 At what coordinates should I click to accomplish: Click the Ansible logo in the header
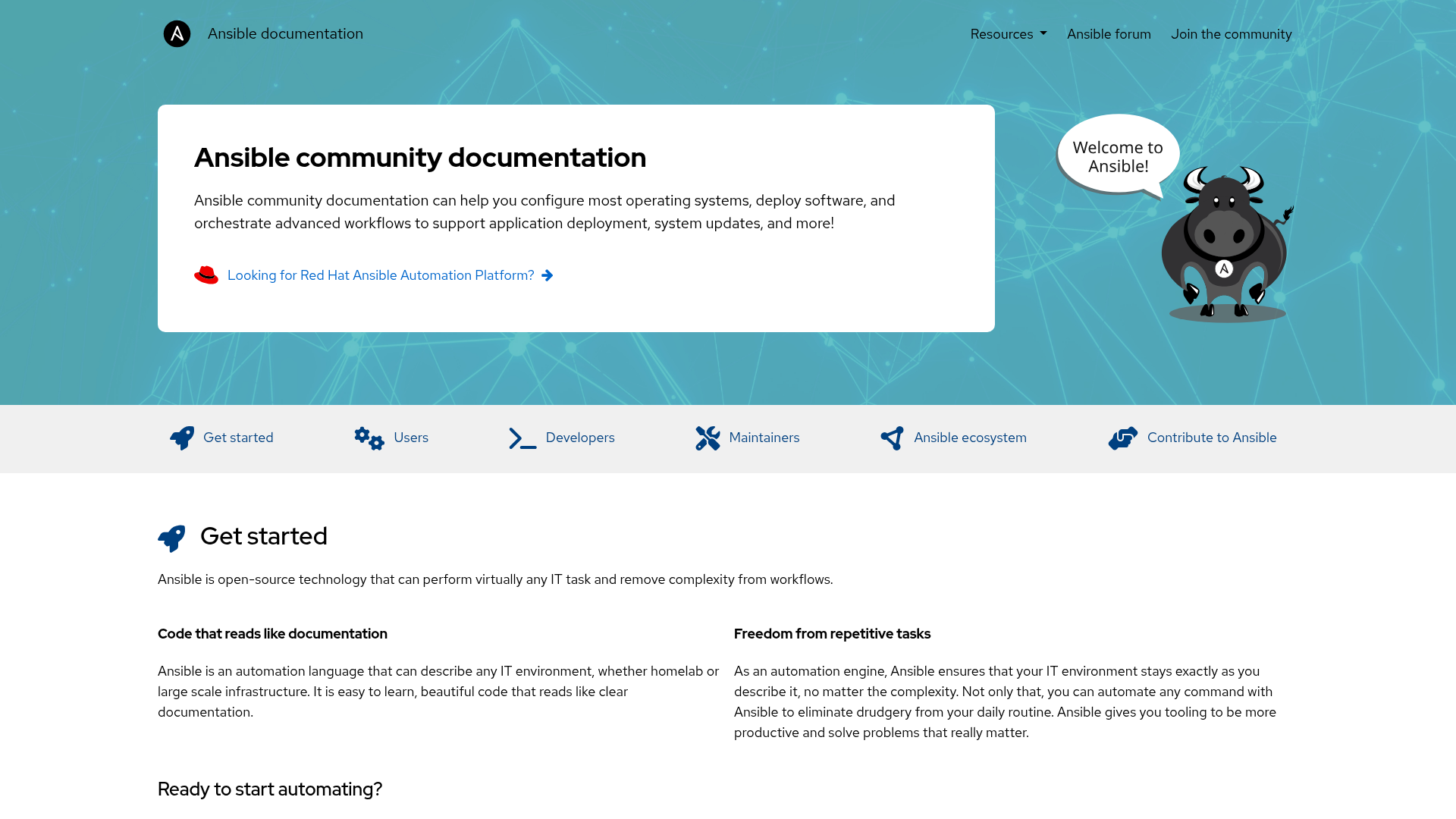point(177,33)
